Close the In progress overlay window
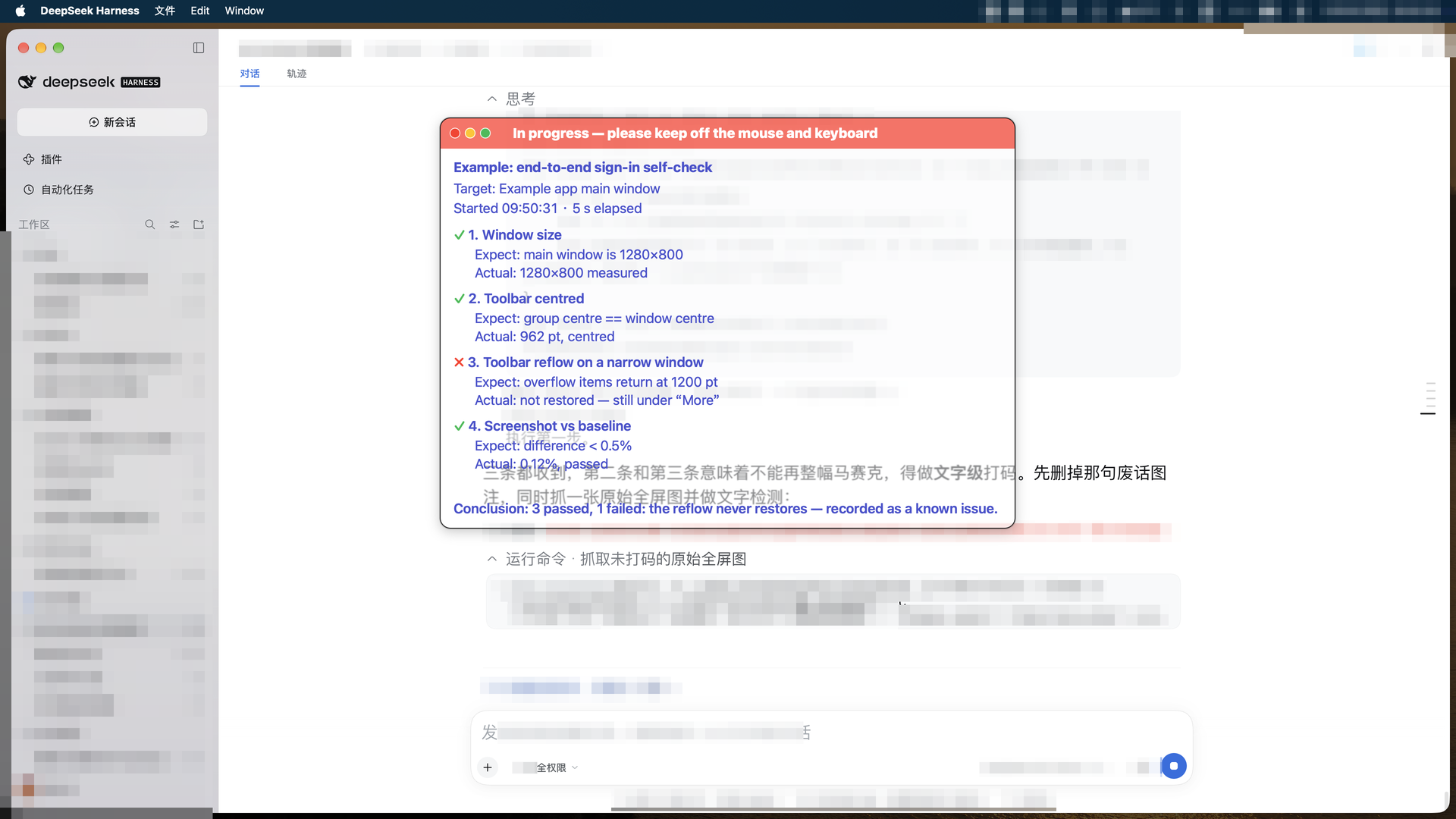The width and height of the screenshot is (1456, 819). point(455,133)
